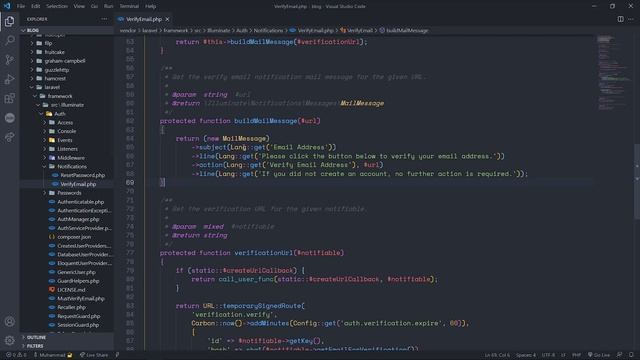
Task: Open the editor More Actions ellipsis
Action: (x=631, y=19)
